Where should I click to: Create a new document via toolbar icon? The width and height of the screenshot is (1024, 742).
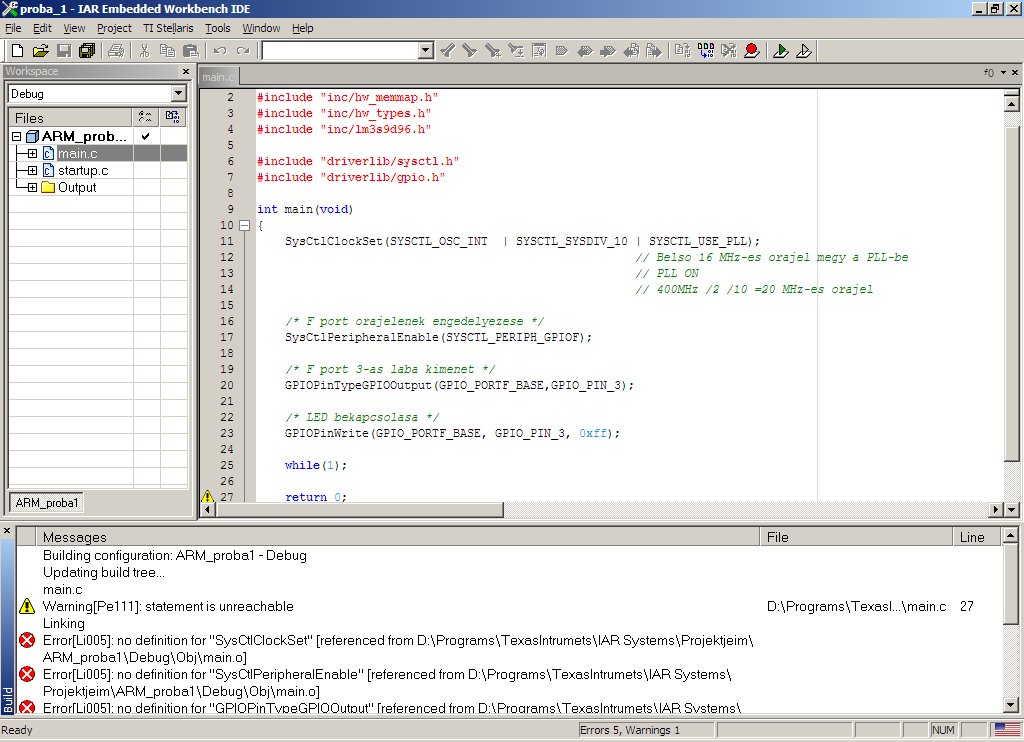pyautogui.click(x=18, y=50)
